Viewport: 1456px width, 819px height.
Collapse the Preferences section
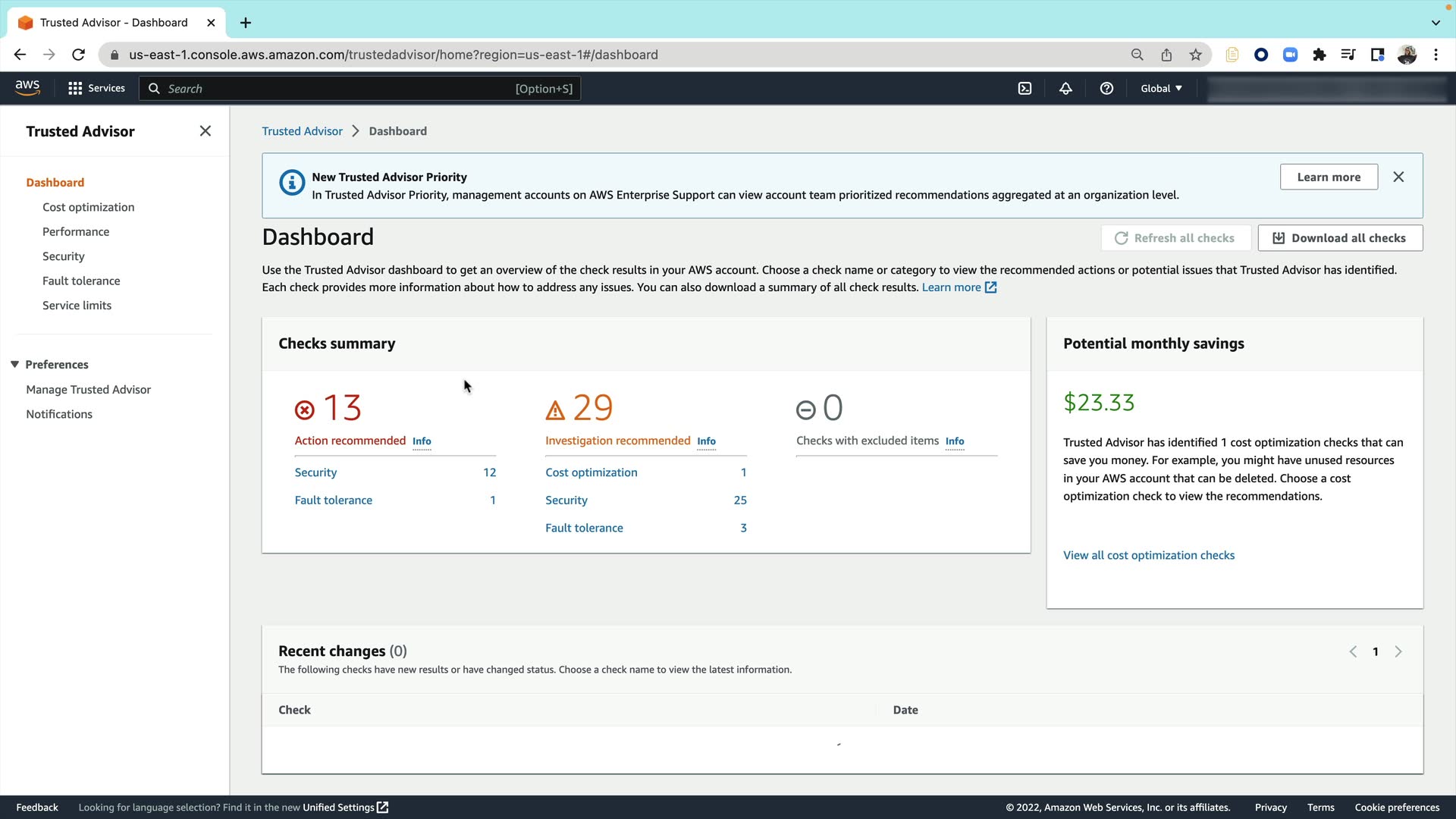point(14,365)
